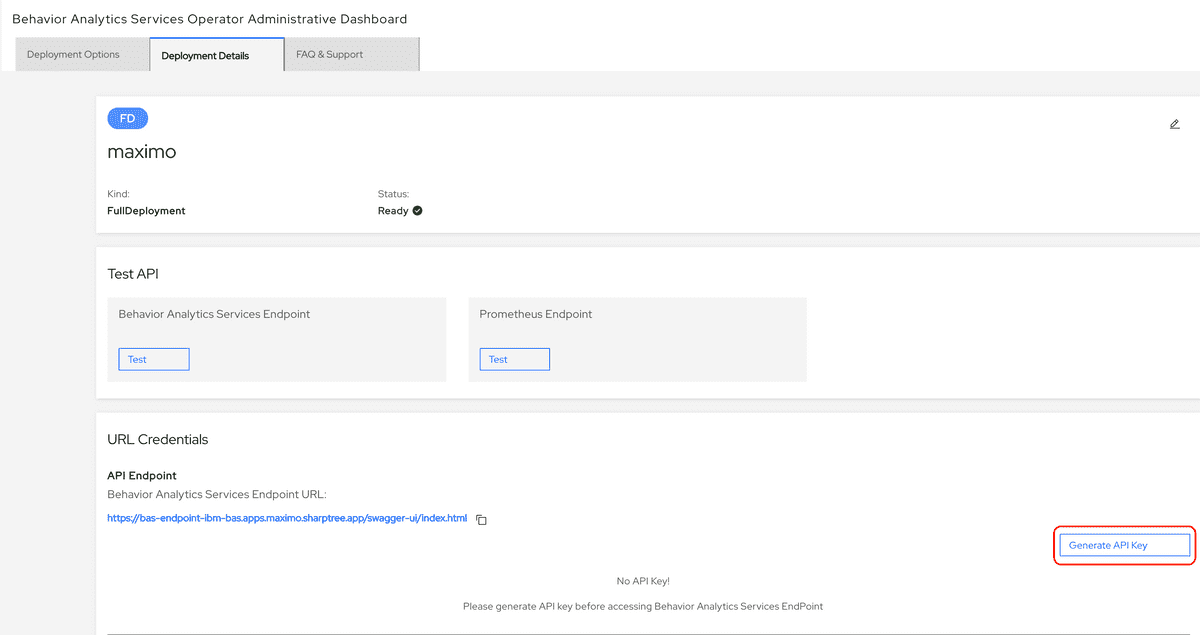Click the checkmark next to the Status label
The image size is (1200, 635).
click(417, 210)
